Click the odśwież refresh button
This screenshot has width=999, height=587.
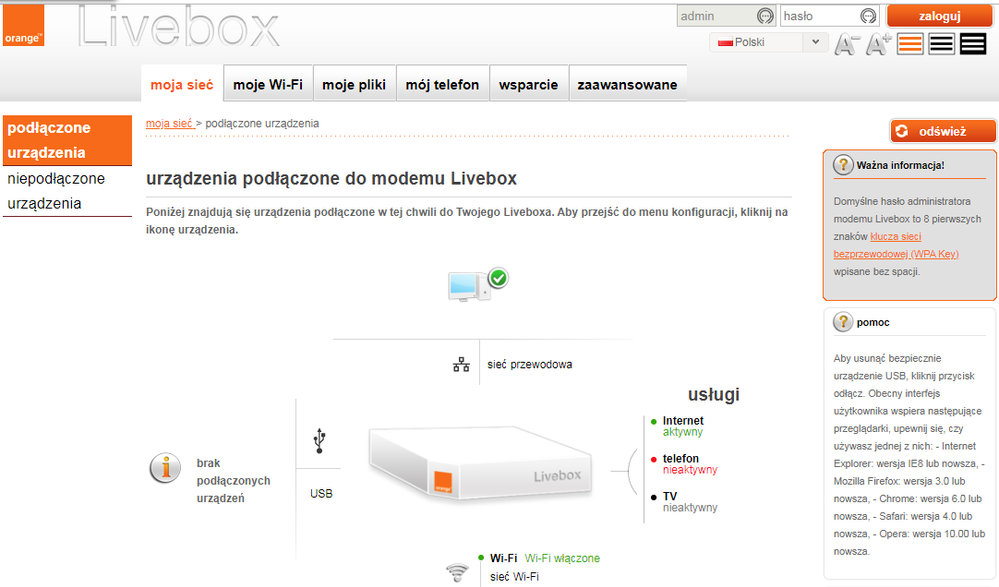click(x=942, y=130)
